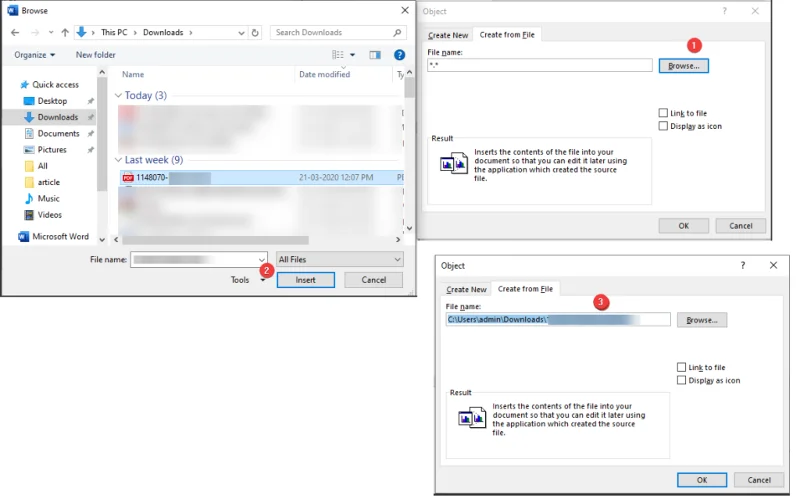Click scroll down arrow of file list

pos(409,228)
